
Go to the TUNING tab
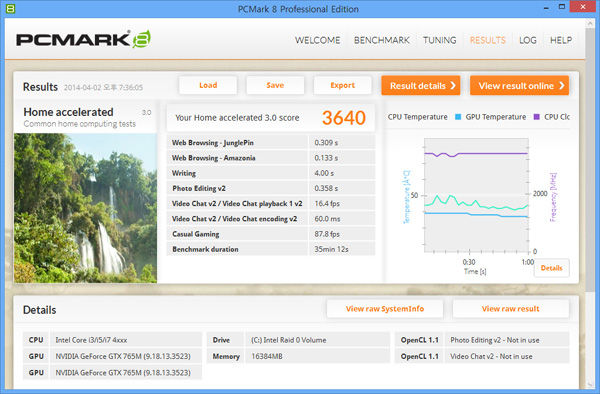pyautogui.click(x=439, y=40)
